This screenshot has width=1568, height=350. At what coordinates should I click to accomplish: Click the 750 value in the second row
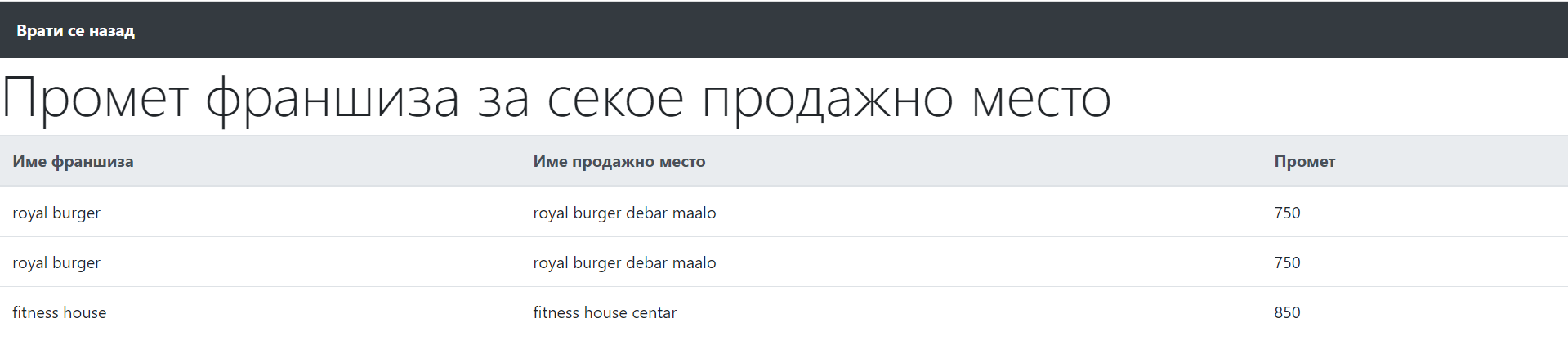click(1287, 262)
